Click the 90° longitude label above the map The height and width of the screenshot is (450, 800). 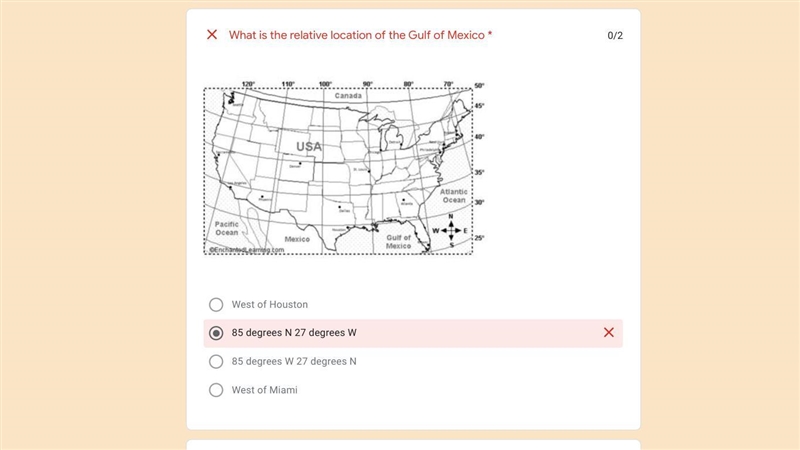tap(368, 84)
